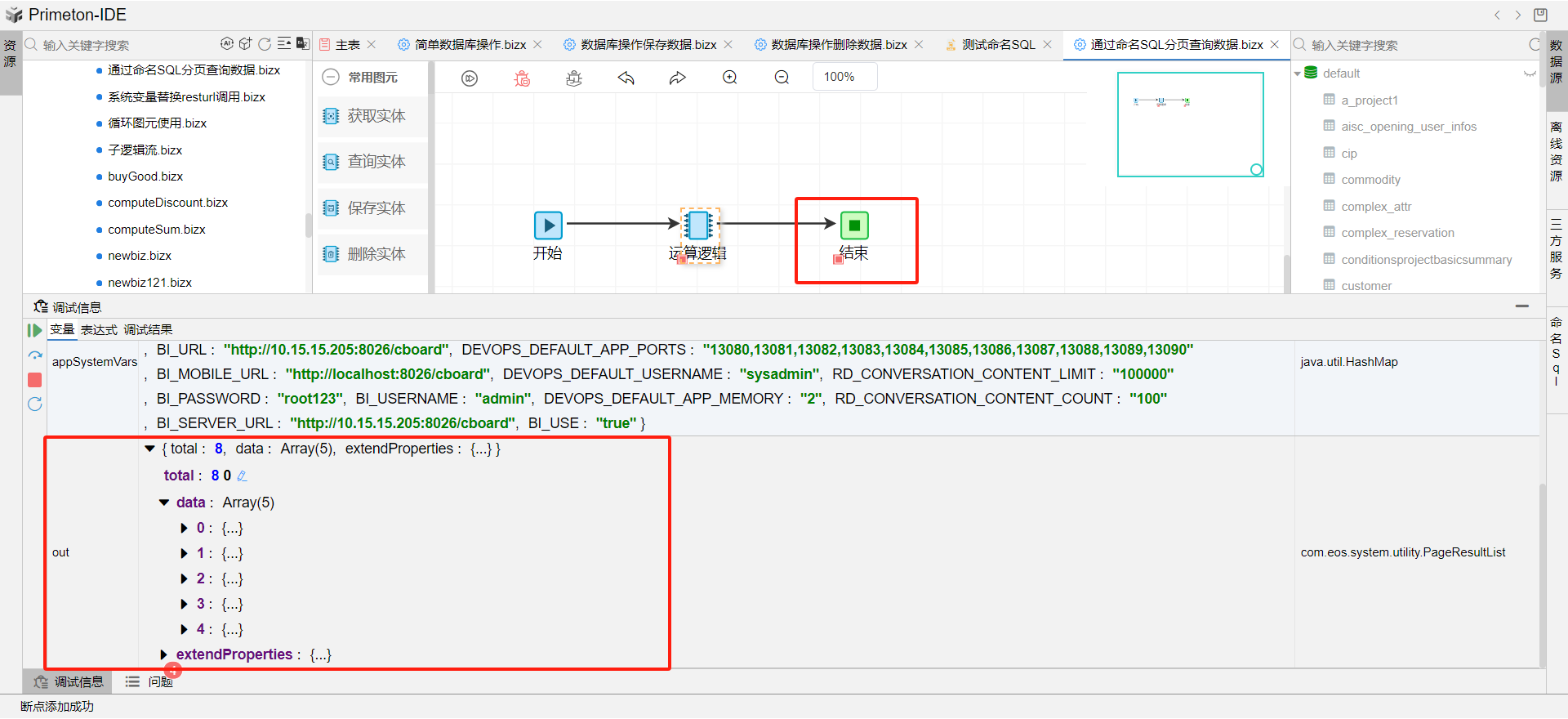Open buyGood.bizx in the resource list
This screenshot has height=719, width=1568.
(x=145, y=176)
